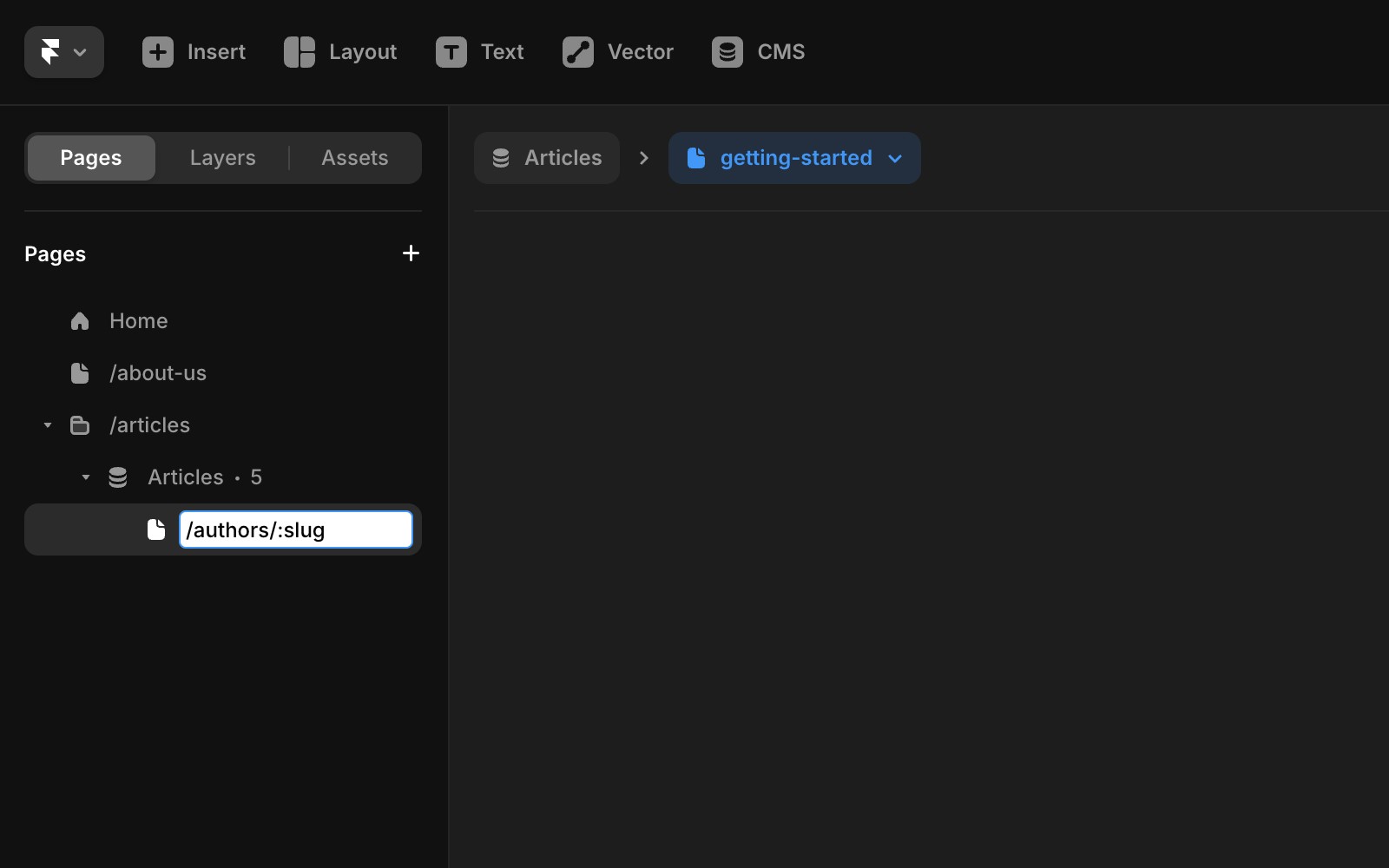Switch to the Layers tab

[222, 157]
